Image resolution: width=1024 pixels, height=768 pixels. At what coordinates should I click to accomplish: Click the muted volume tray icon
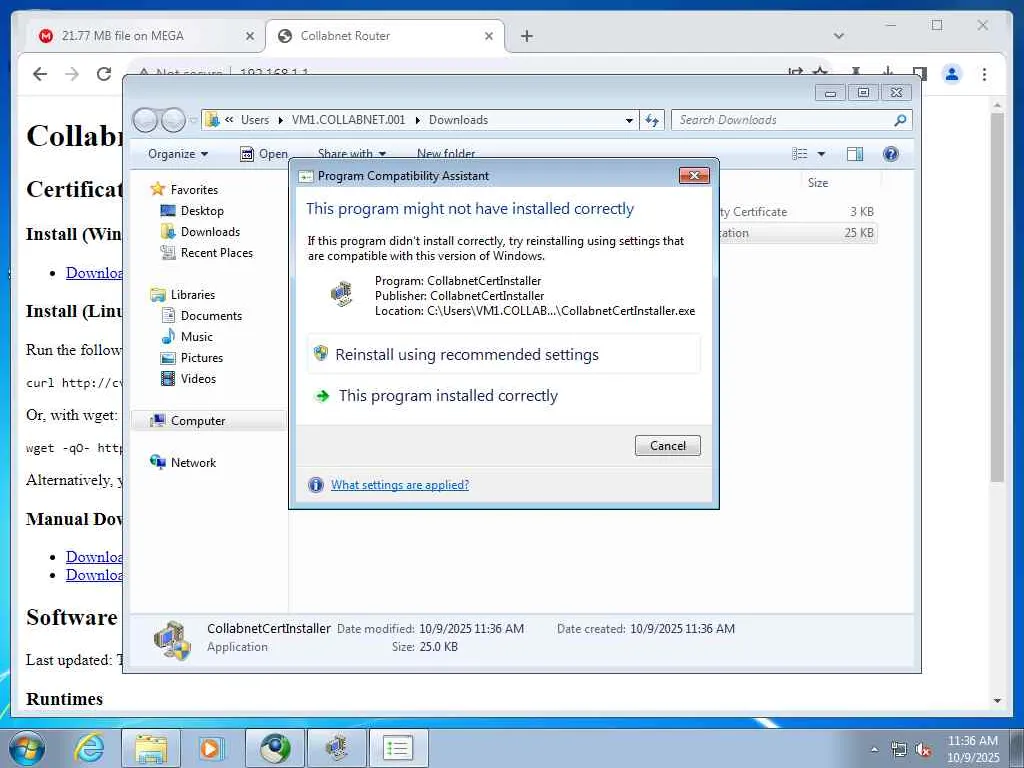point(923,749)
